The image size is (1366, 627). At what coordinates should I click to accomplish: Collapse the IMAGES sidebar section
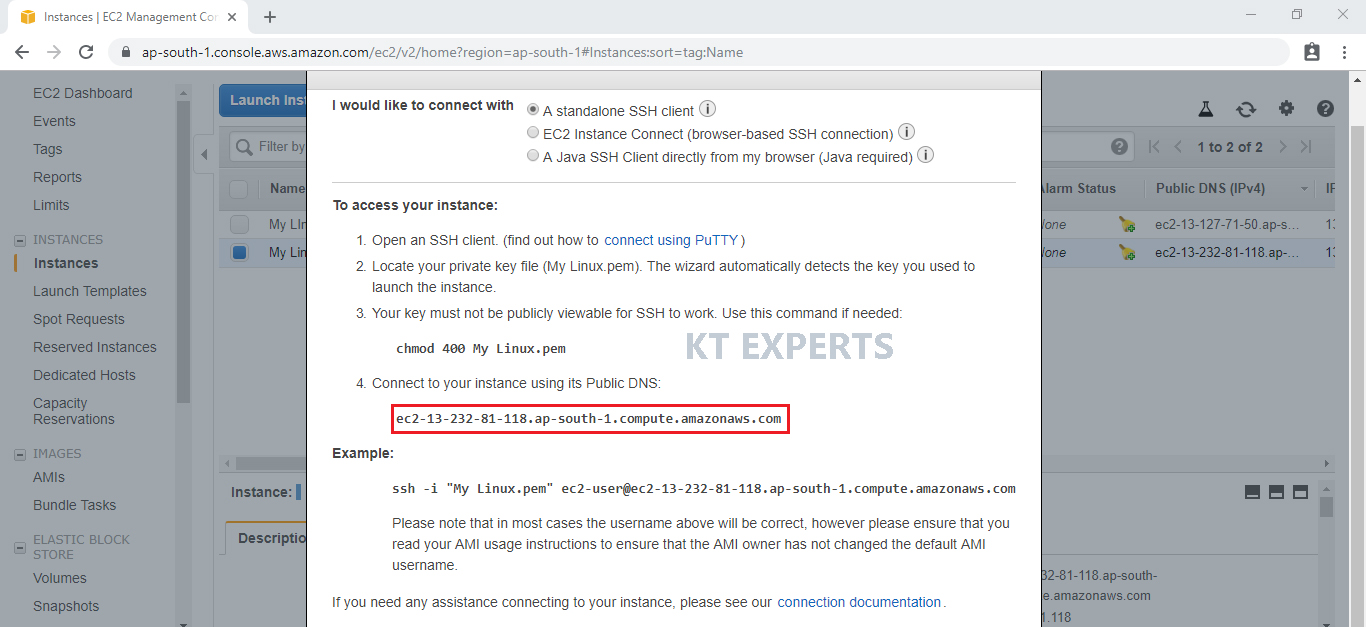click(x=20, y=454)
